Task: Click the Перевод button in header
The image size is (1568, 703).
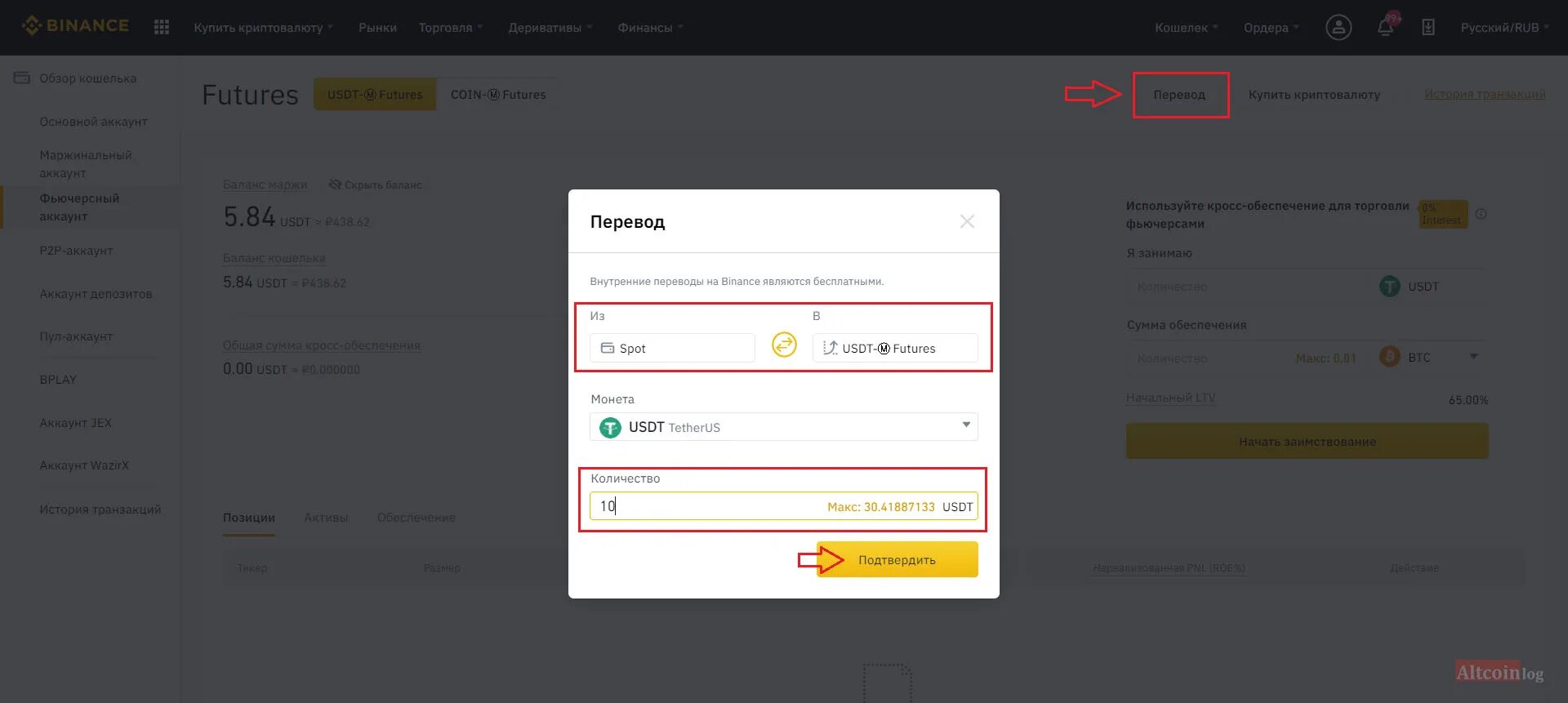Action: point(1180,95)
